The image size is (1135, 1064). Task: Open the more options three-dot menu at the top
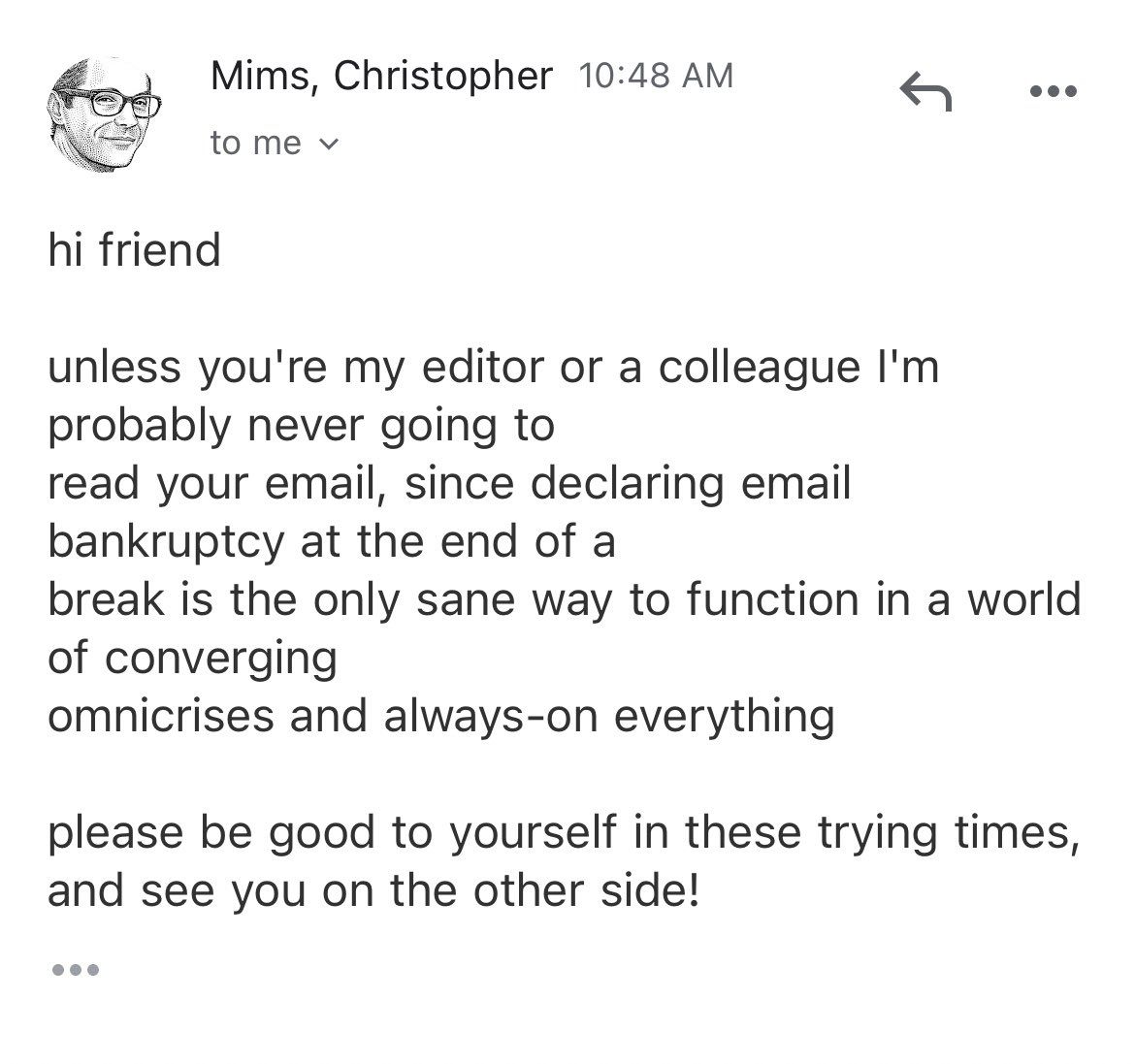click(x=1054, y=91)
